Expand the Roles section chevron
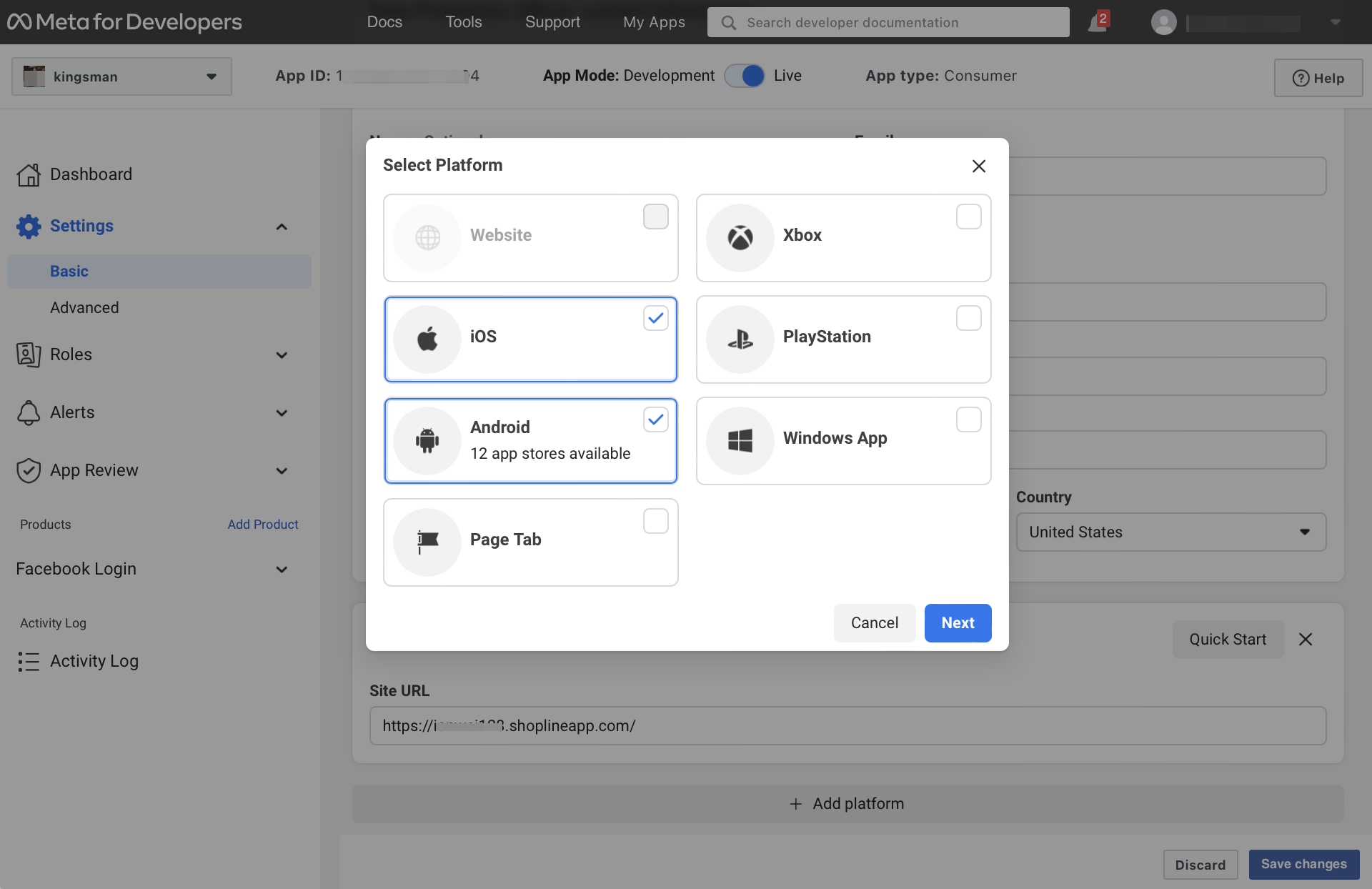The width and height of the screenshot is (1372, 889). (x=282, y=355)
